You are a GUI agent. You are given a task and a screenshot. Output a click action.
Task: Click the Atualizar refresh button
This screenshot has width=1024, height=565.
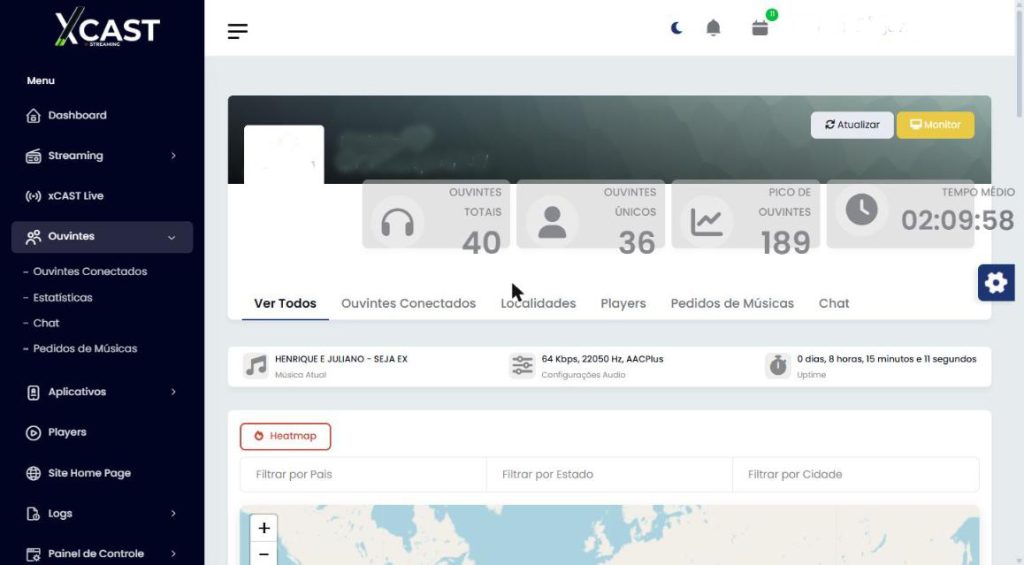click(852, 125)
